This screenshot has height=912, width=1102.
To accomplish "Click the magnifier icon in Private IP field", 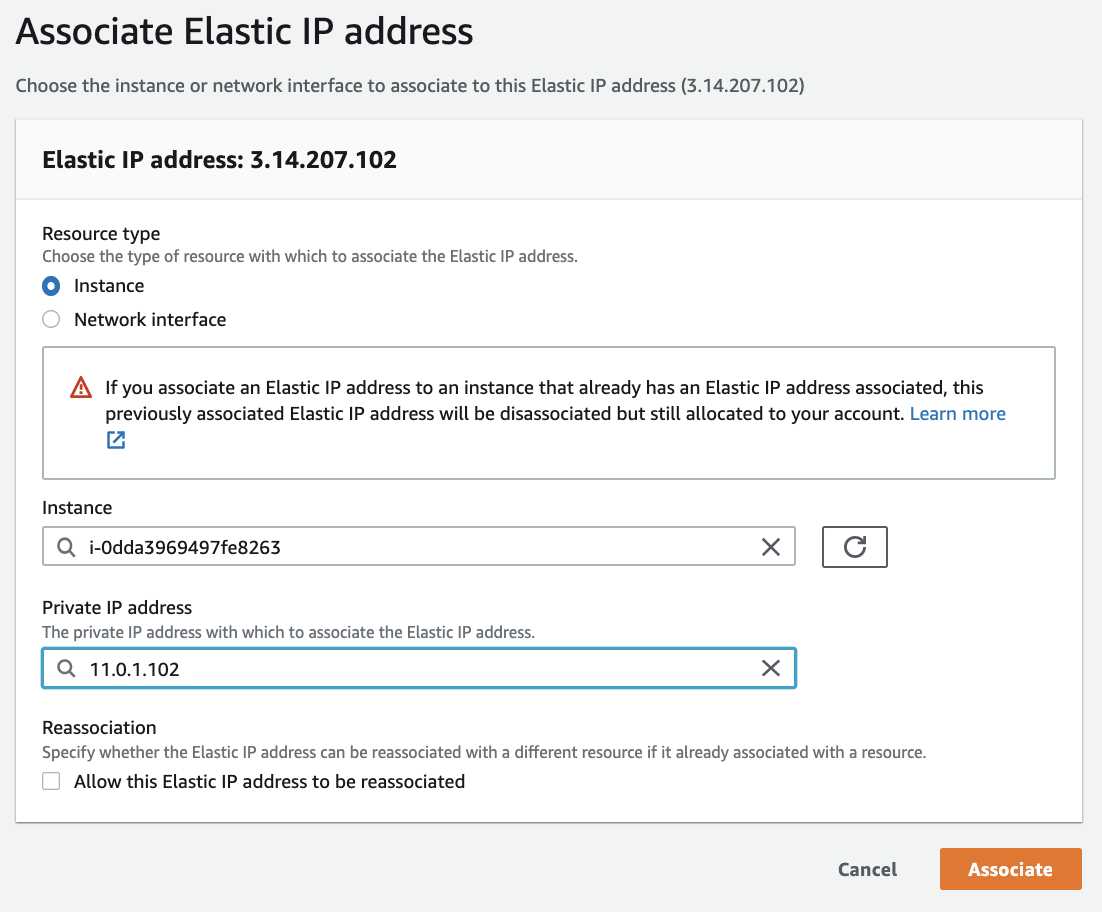I will [66, 669].
